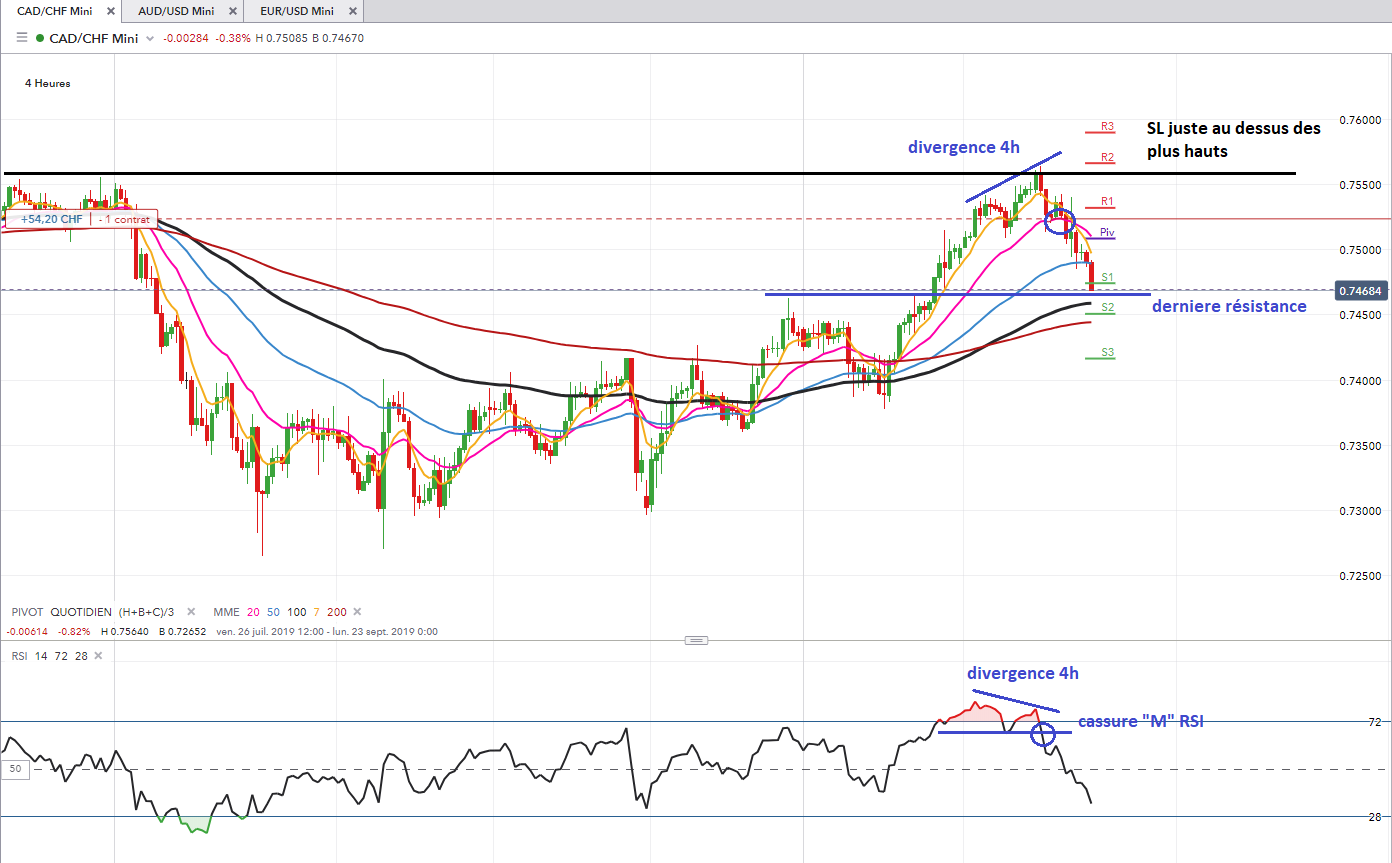The height and width of the screenshot is (863, 1392).
Task: Switch to the CAD/CHF Mini tab
Action: [x=59, y=12]
